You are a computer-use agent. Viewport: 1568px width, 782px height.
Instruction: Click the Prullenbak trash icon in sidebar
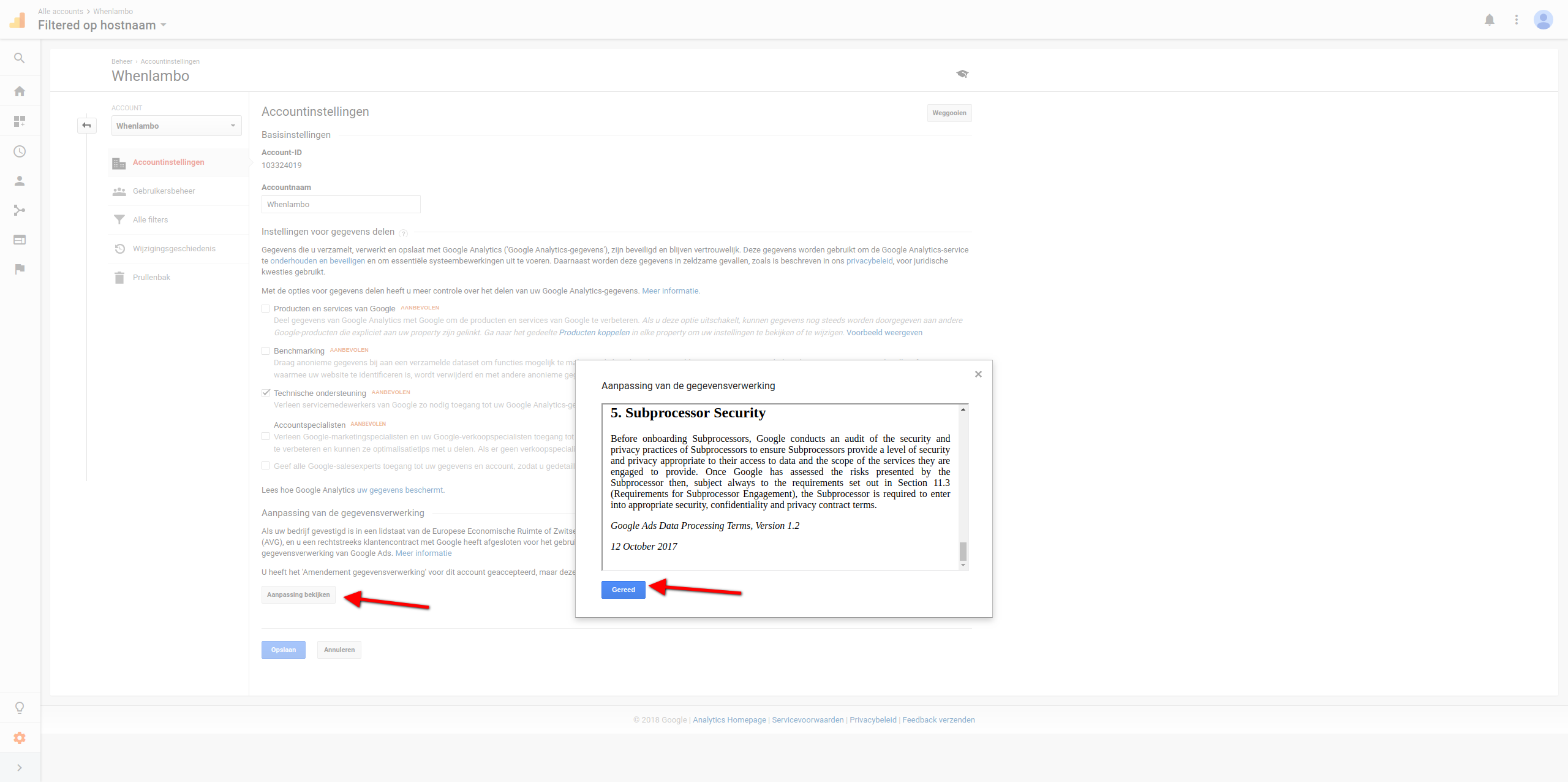tap(119, 276)
